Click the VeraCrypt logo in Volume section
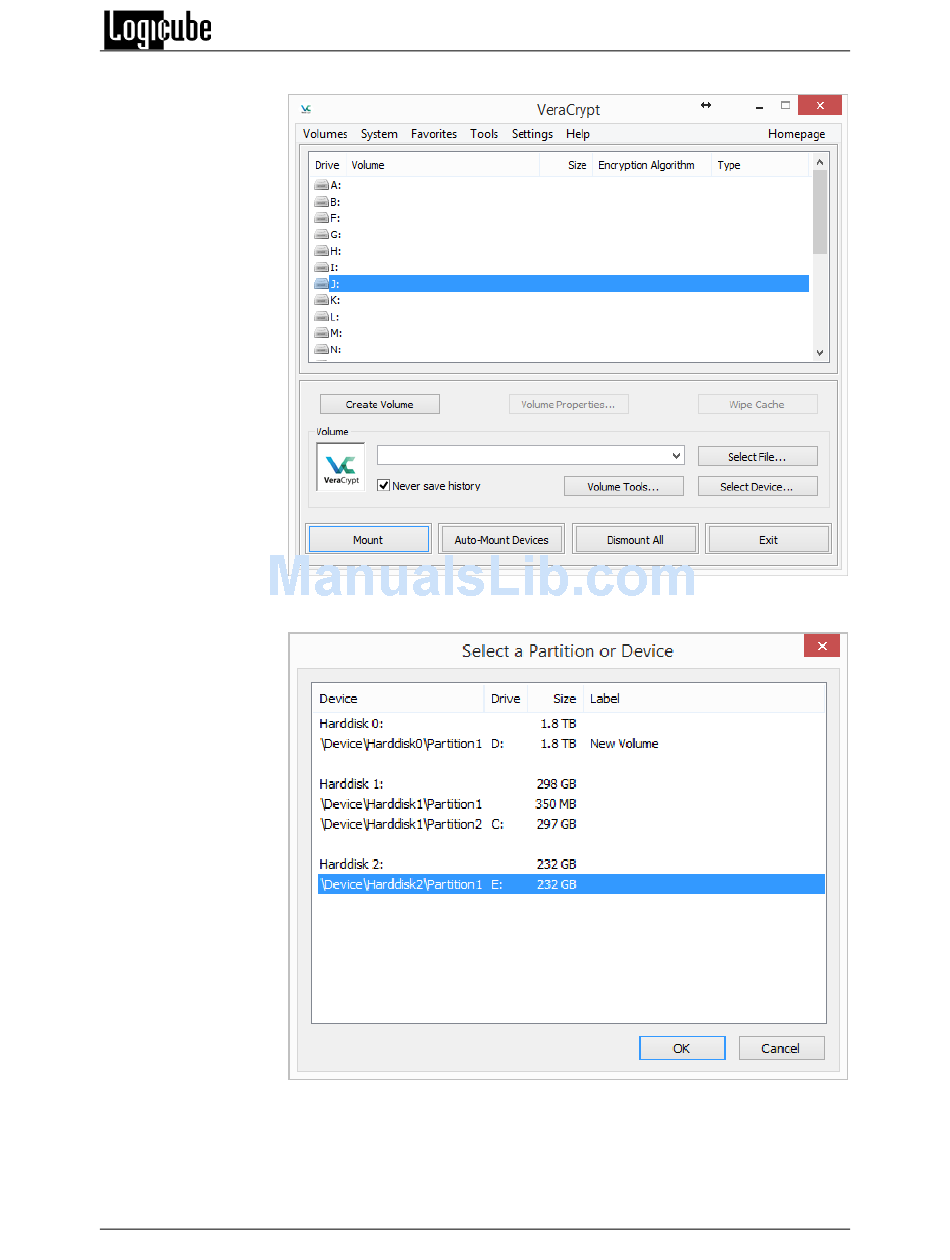 (x=341, y=467)
